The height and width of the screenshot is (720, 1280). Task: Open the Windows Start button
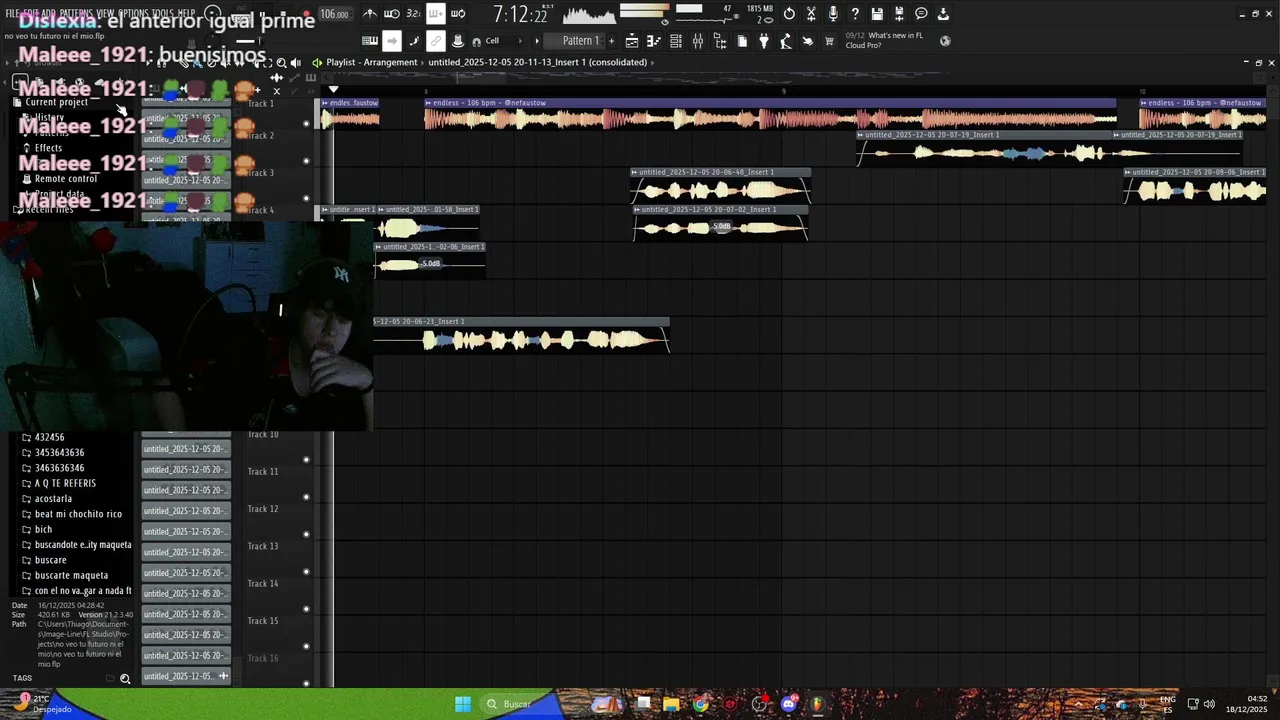pos(463,704)
